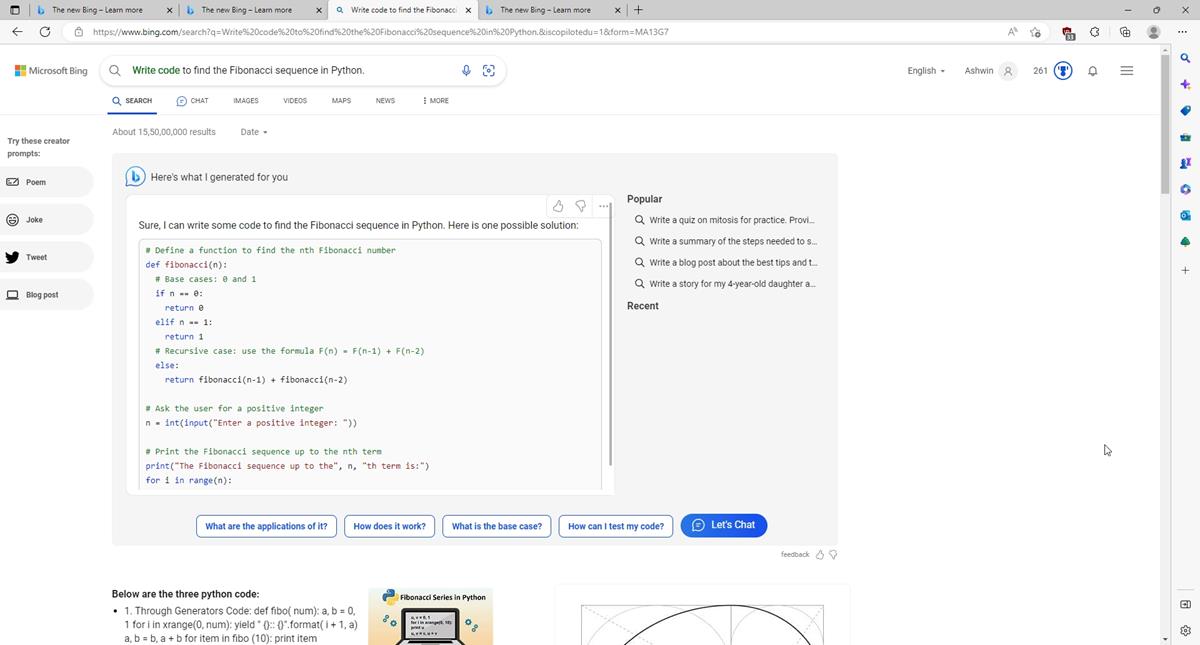Activate the voice search microphone
The height and width of the screenshot is (645, 1200).
coord(465,70)
